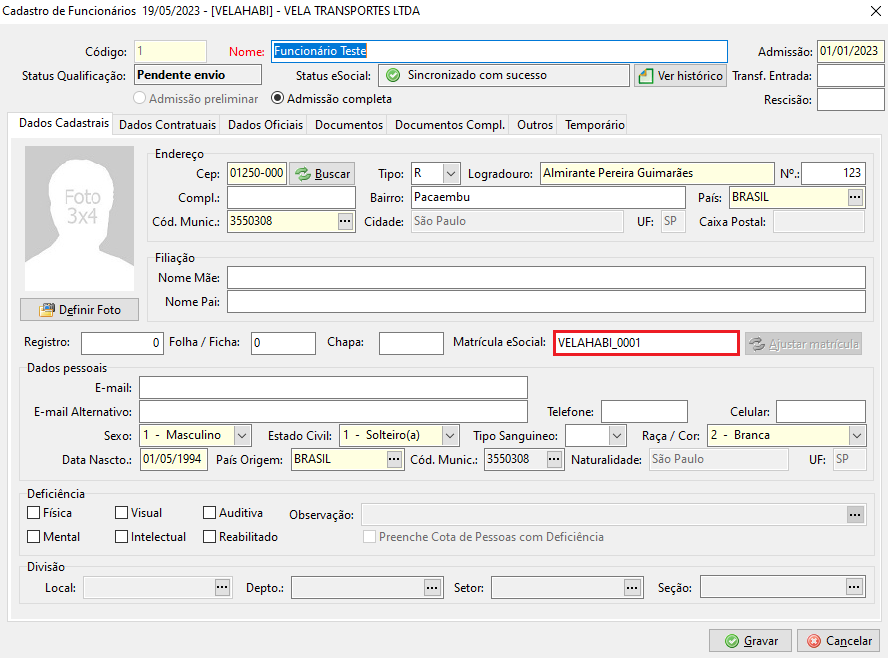This screenshot has height=658, width=888.
Task: Click the Nº. field showing 123
Action: 834,173
